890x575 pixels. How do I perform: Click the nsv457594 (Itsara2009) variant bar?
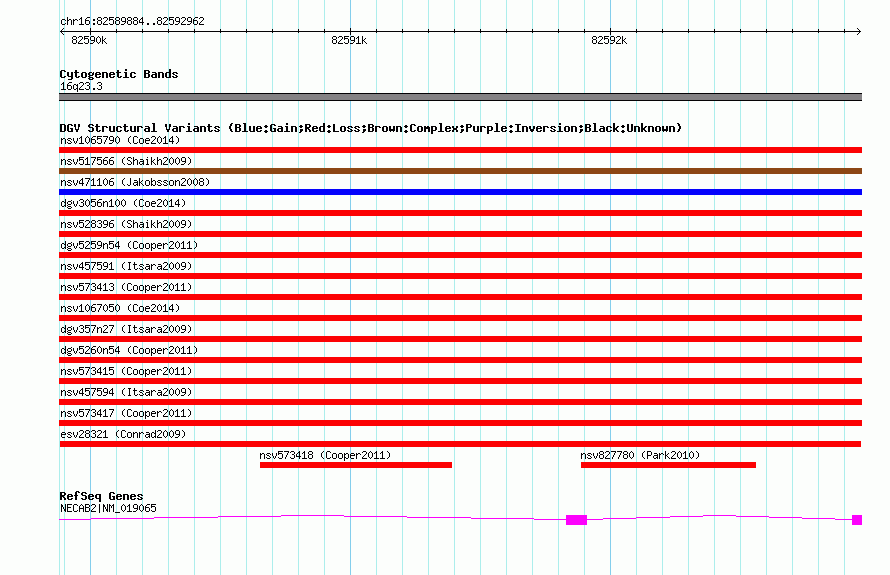tap(460, 402)
